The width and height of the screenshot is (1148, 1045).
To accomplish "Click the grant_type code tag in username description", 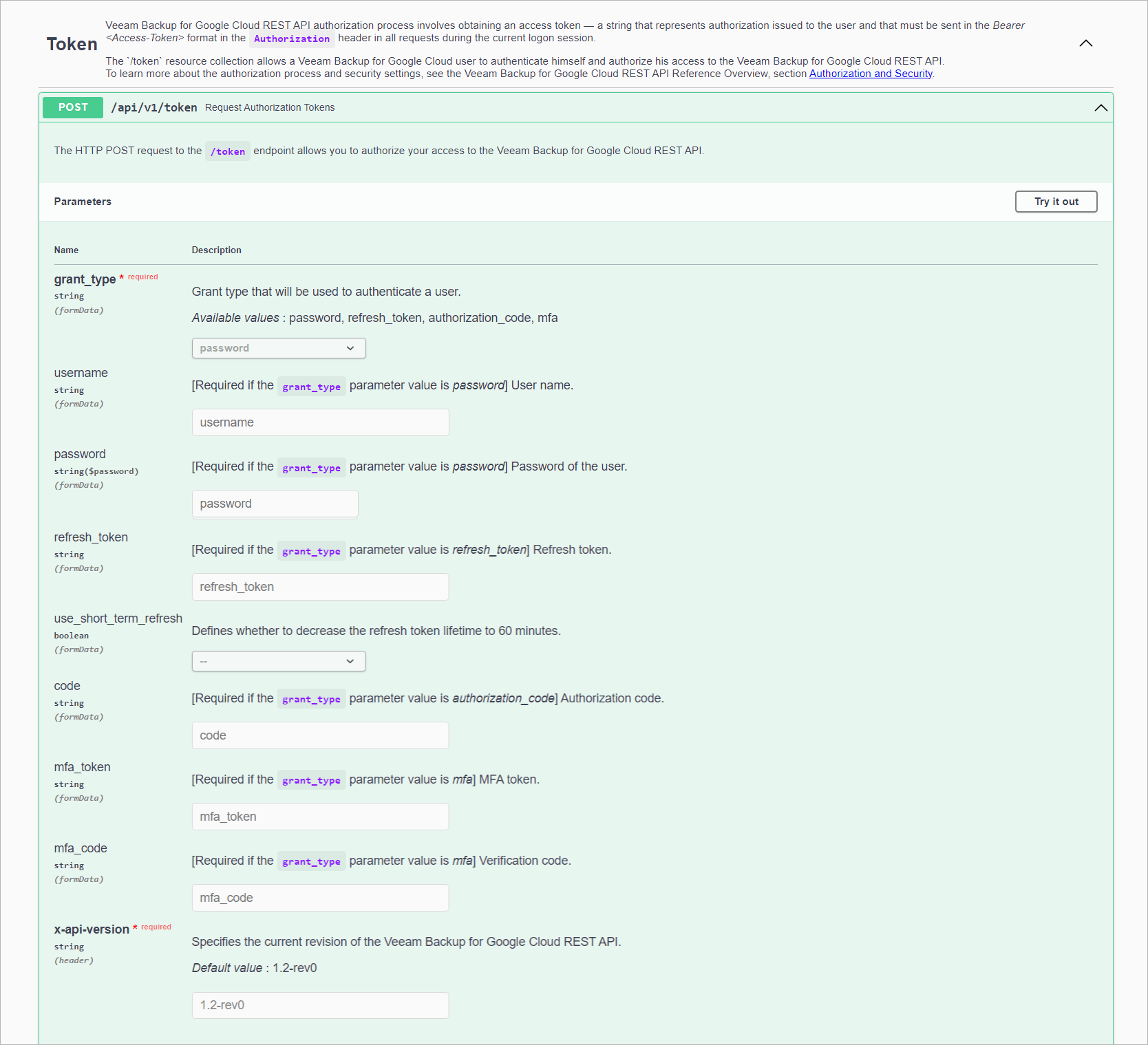I will (312, 387).
